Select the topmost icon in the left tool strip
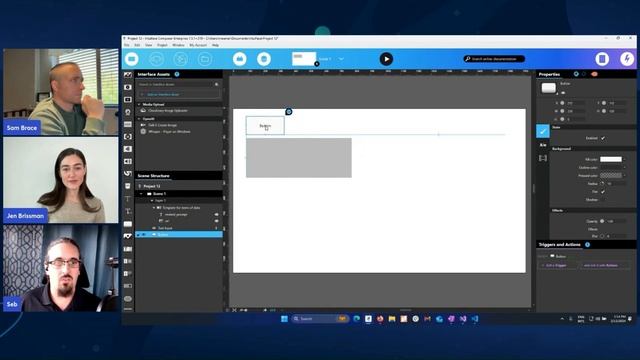The height and width of the screenshot is (360, 640). [128, 75]
